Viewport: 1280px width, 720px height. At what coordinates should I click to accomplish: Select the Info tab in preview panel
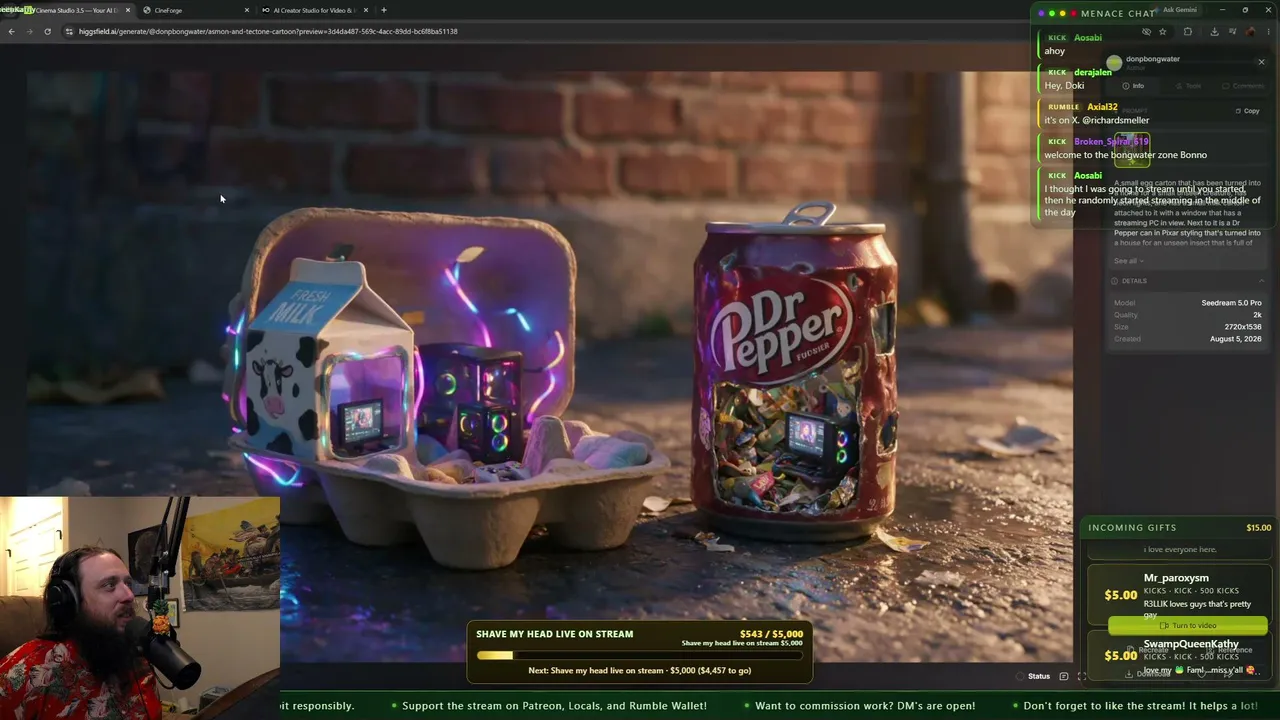pyautogui.click(x=1133, y=86)
